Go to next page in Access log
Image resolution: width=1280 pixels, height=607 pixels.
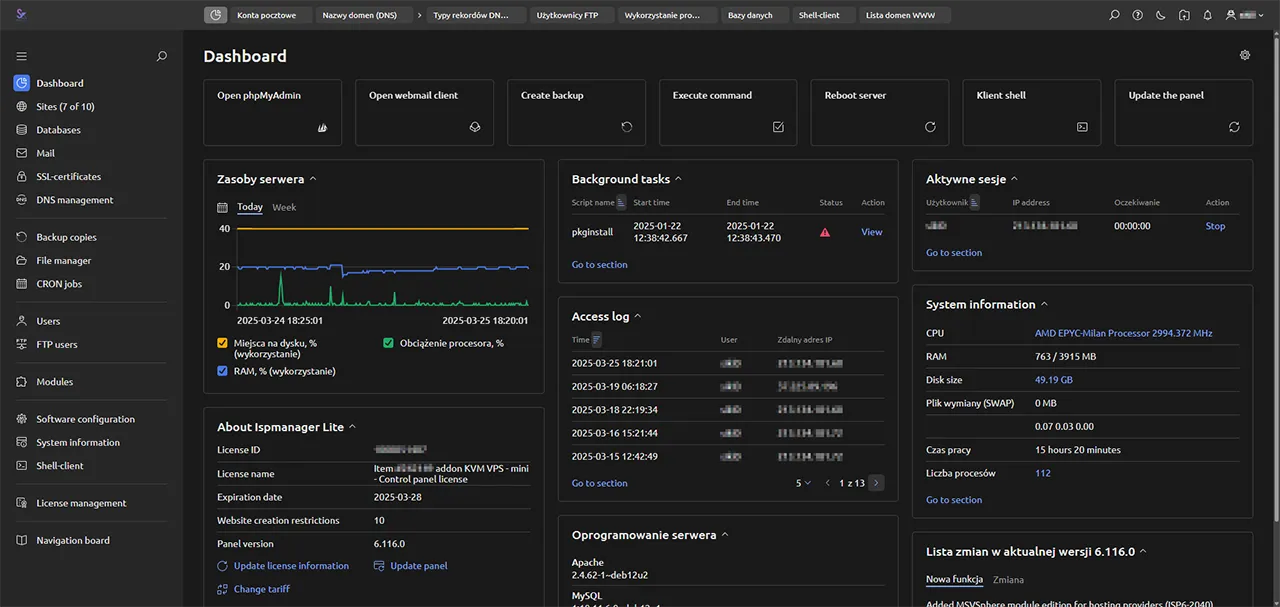tap(876, 483)
